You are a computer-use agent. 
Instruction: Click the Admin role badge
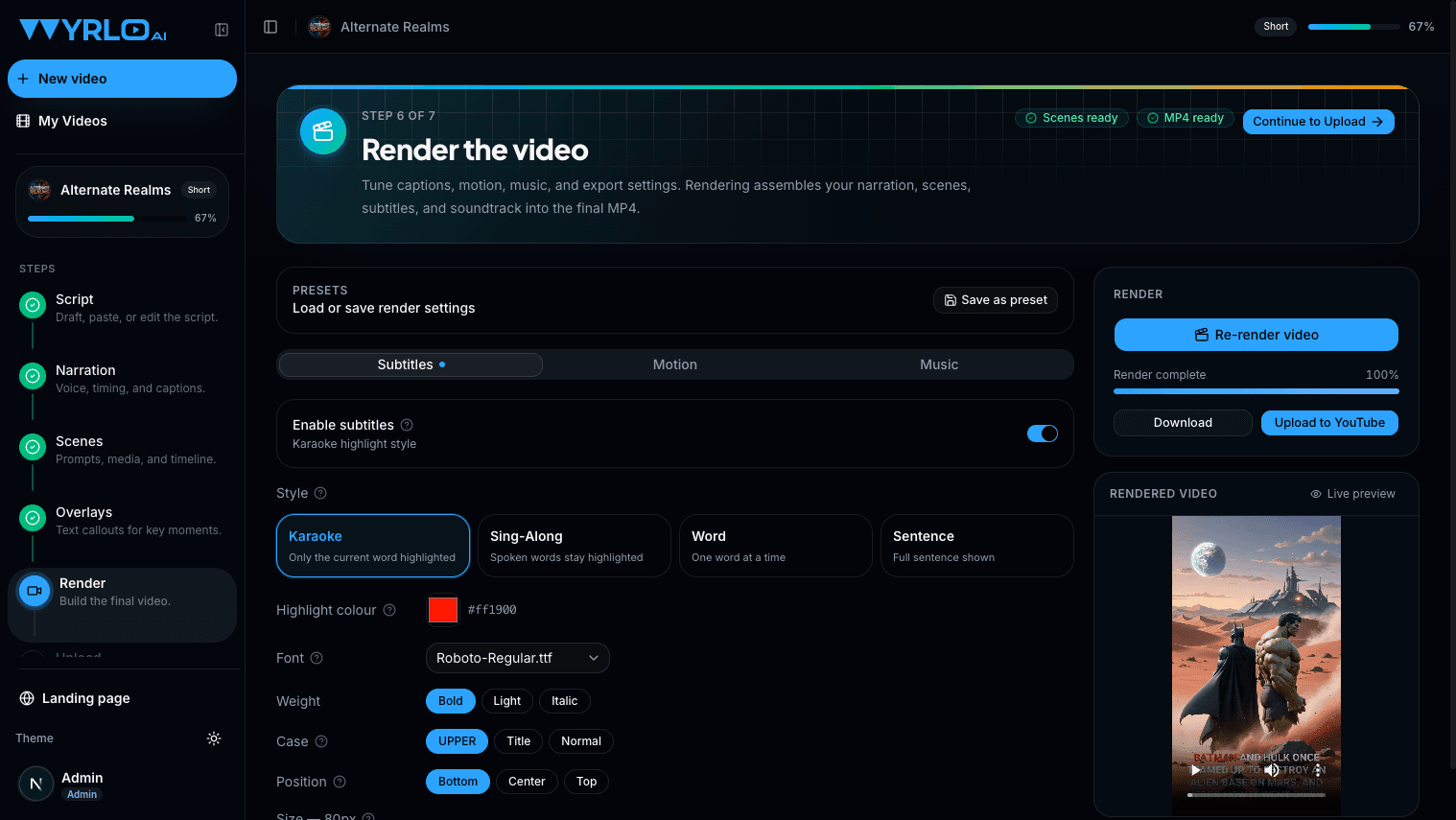82,794
